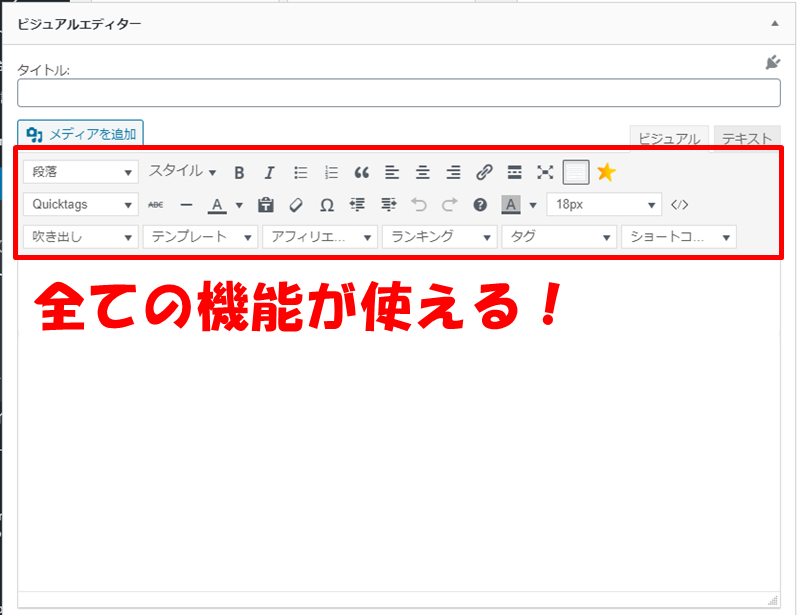Click the insert link icon
This screenshot has height=615, width=800.
tap(484, 172)
